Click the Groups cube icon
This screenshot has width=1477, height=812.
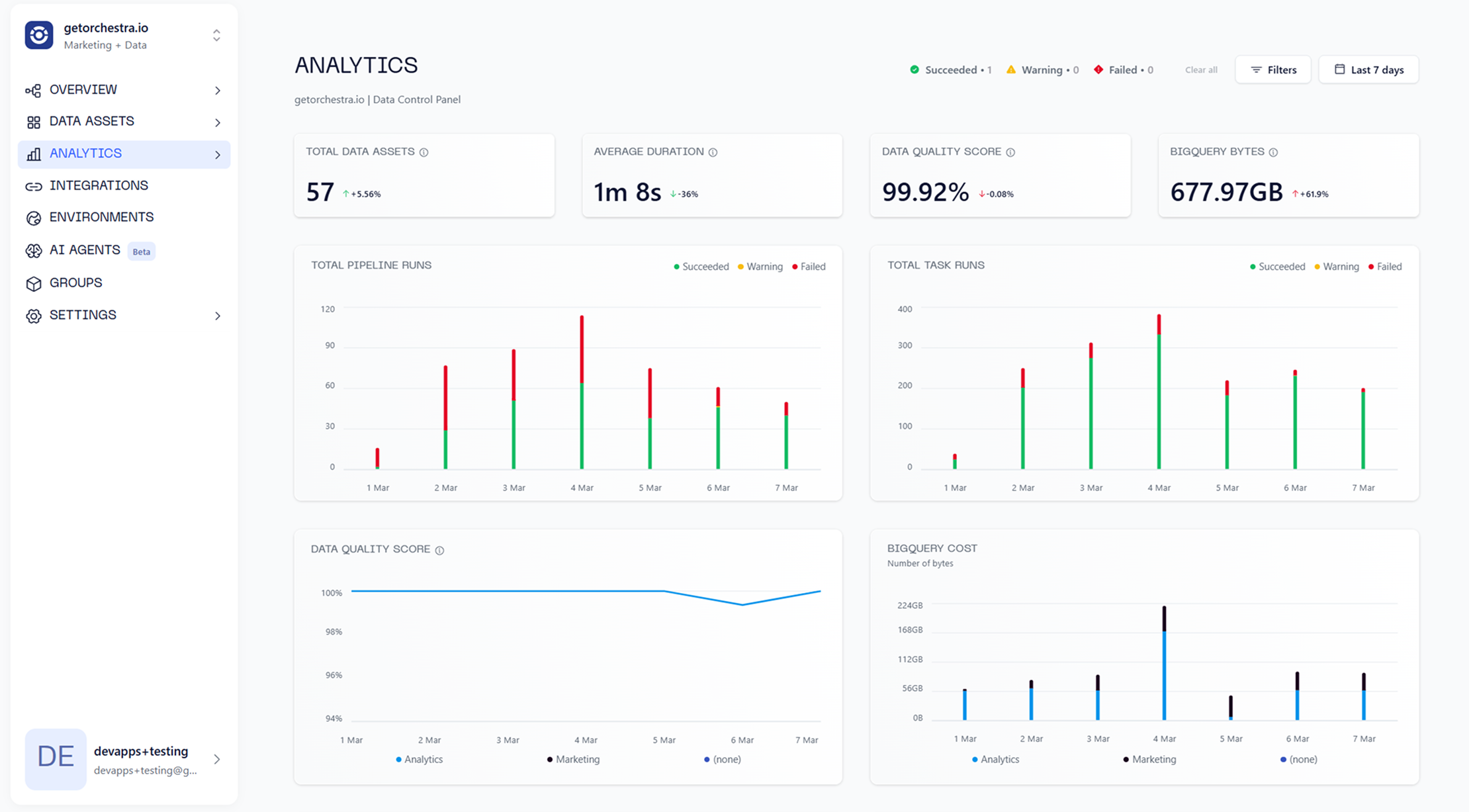tap(33, 284)
